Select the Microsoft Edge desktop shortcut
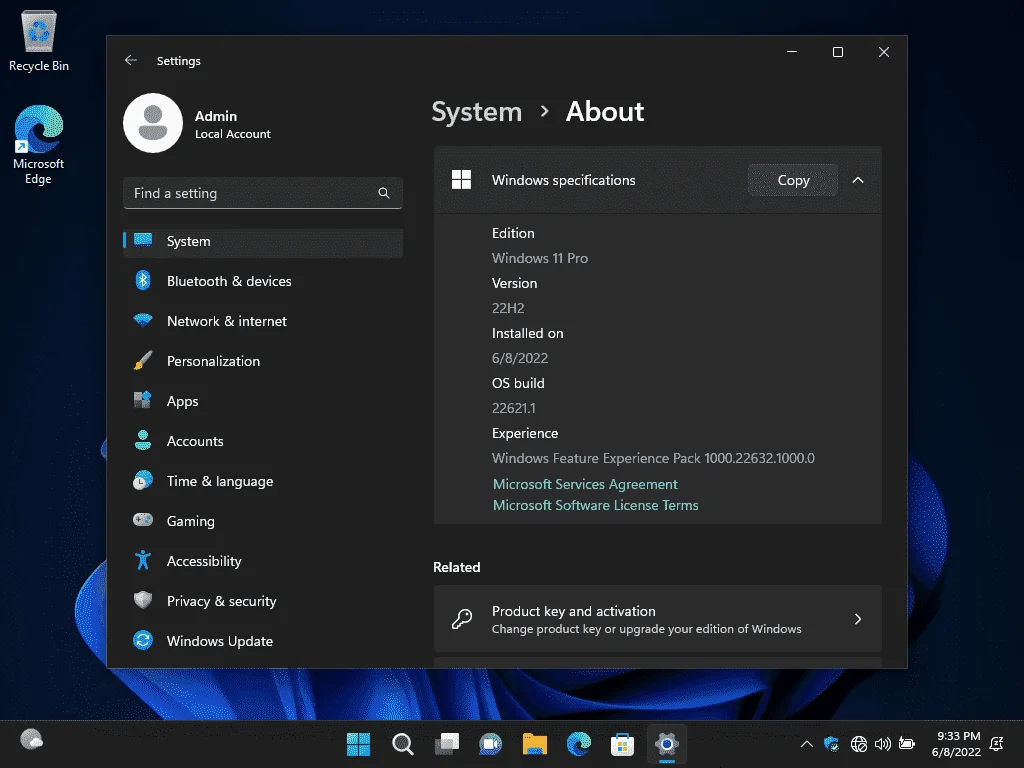 click(x=39, y=145)
